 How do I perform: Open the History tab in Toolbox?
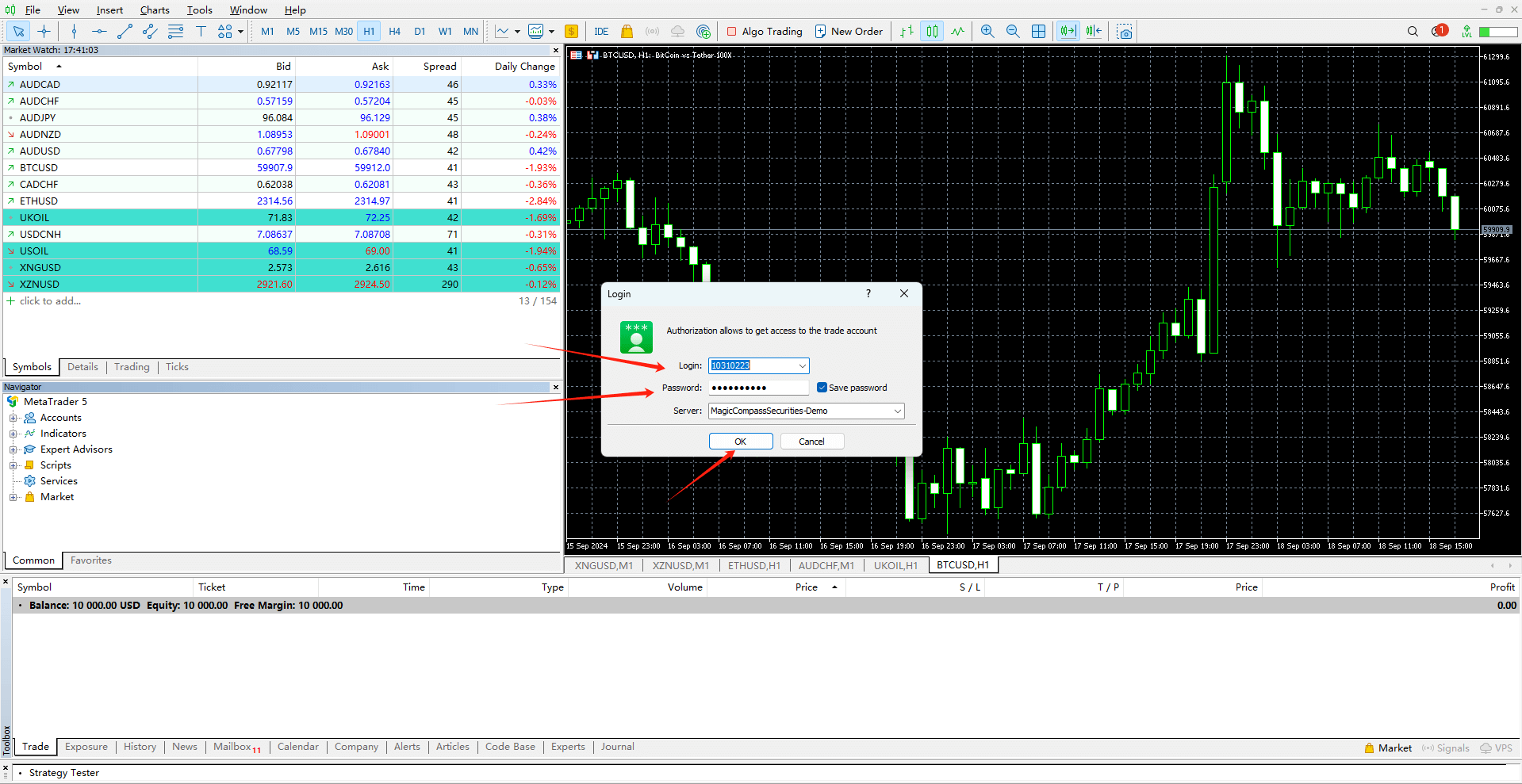click(140, 747)
